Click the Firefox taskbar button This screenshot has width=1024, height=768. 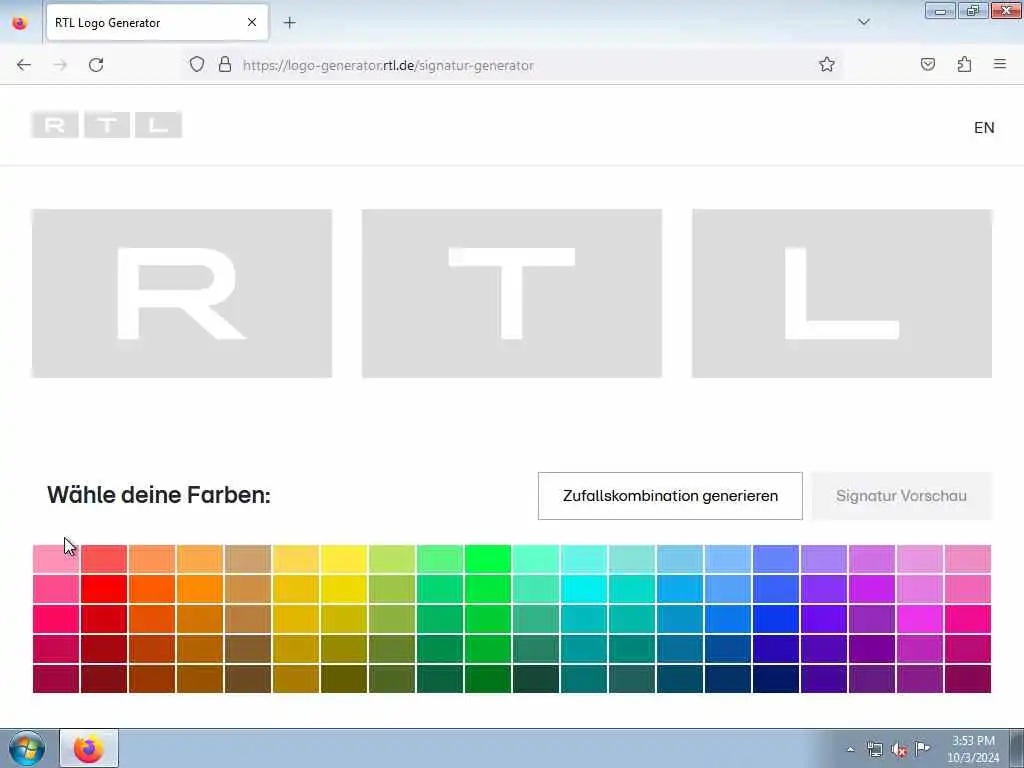(89, 748)
